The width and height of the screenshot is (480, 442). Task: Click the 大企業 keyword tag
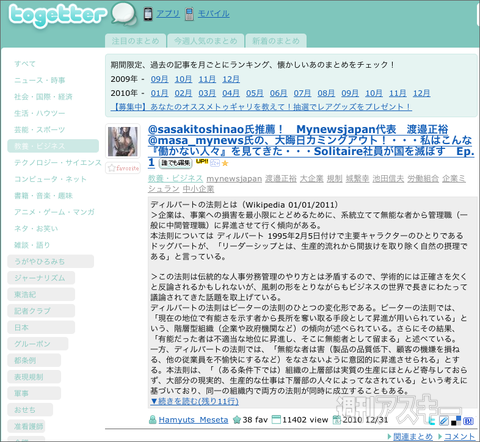pos(312,179)
